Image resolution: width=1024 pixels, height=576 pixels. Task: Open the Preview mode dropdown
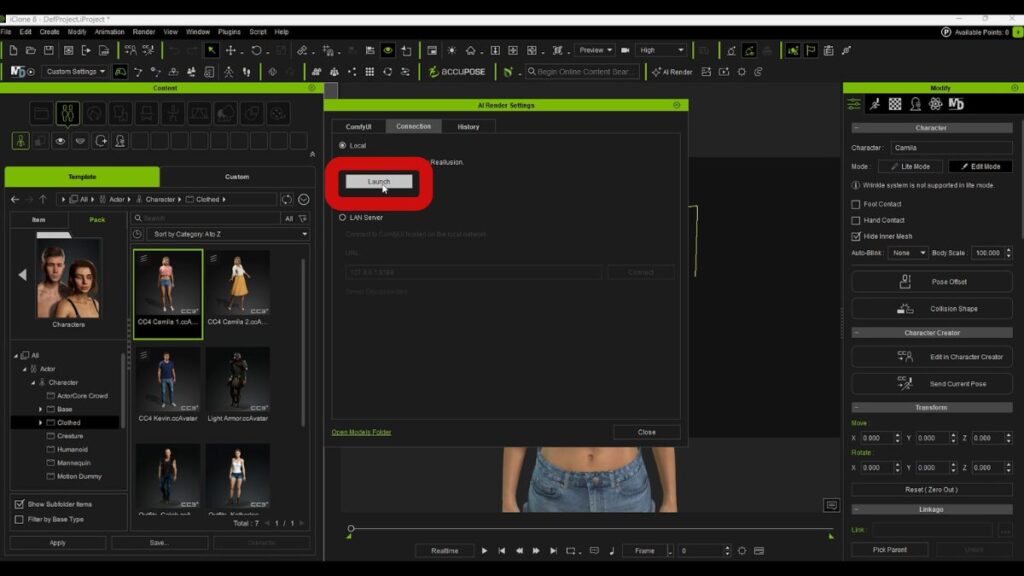[x=596, y=50]
